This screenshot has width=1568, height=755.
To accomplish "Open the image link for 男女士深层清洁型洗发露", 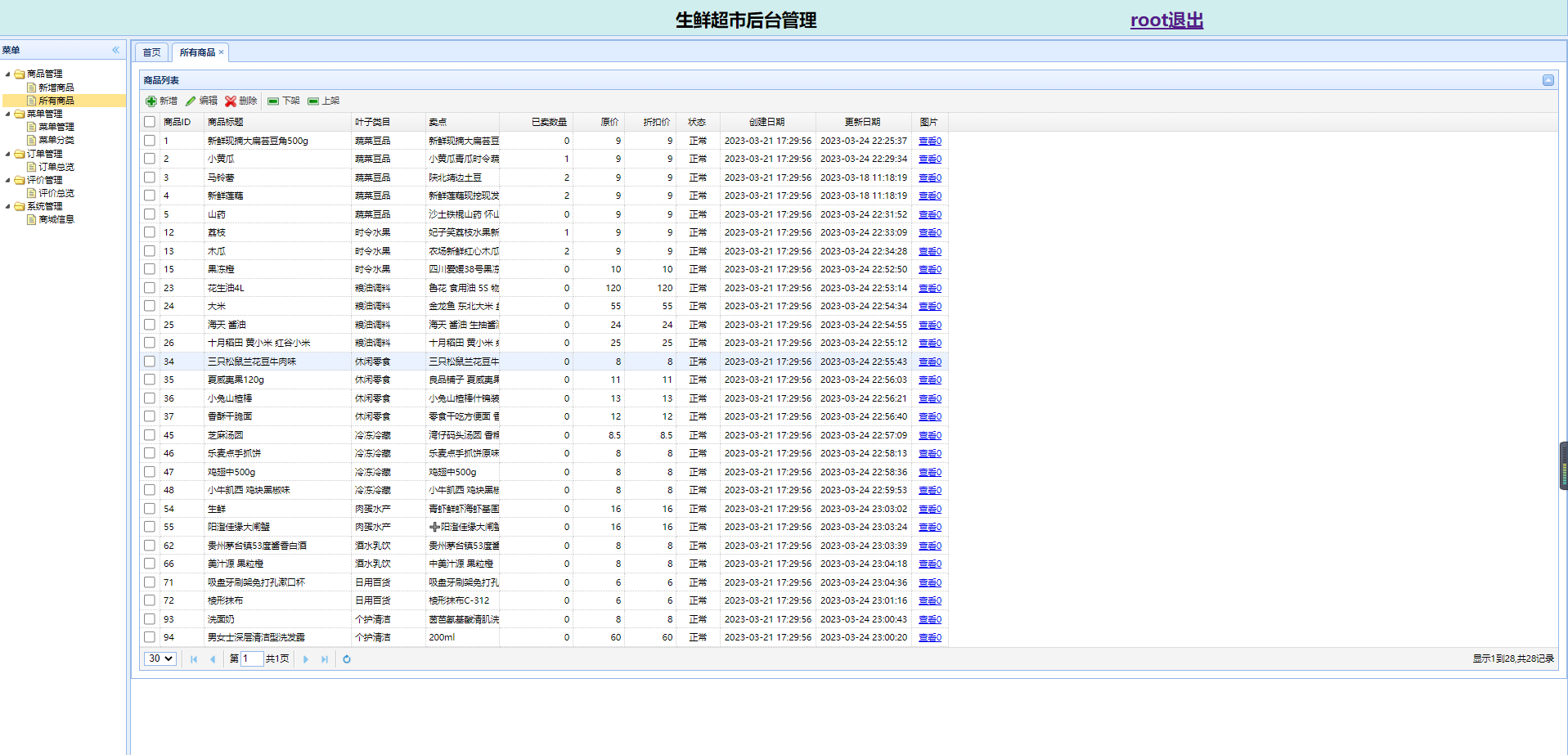I will click(x=930, y=637).
